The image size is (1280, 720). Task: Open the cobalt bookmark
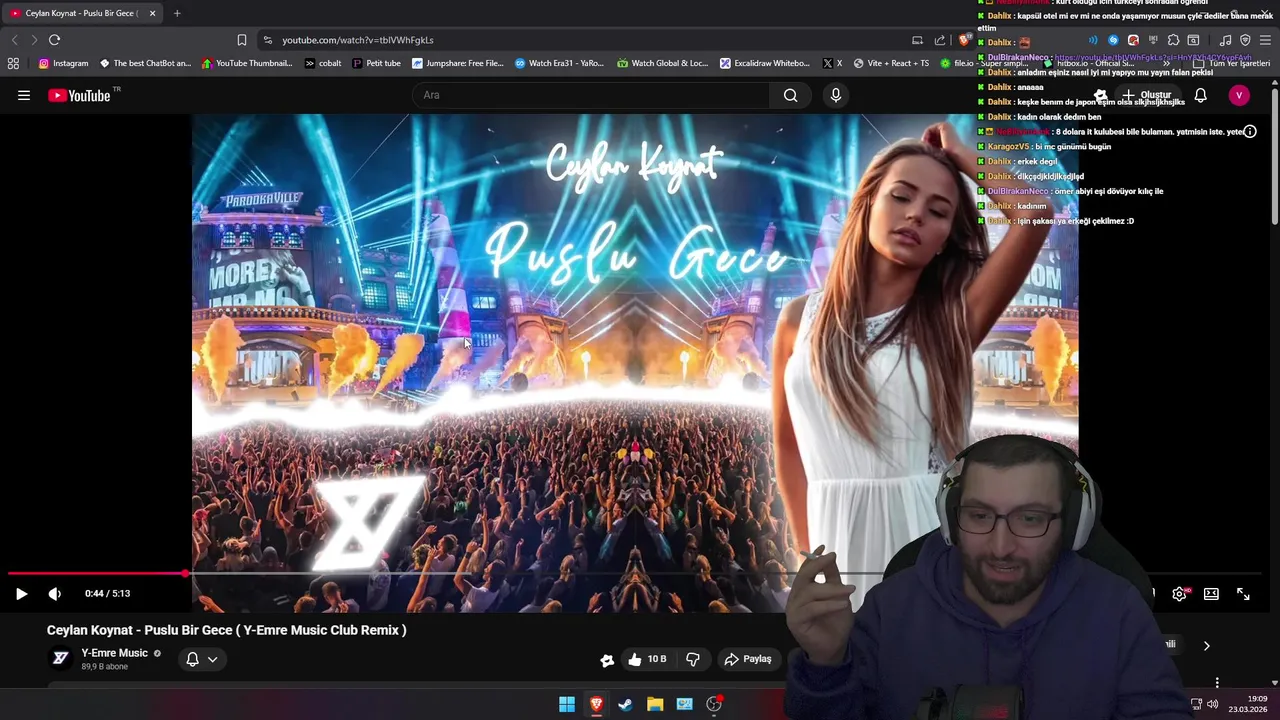323,63
